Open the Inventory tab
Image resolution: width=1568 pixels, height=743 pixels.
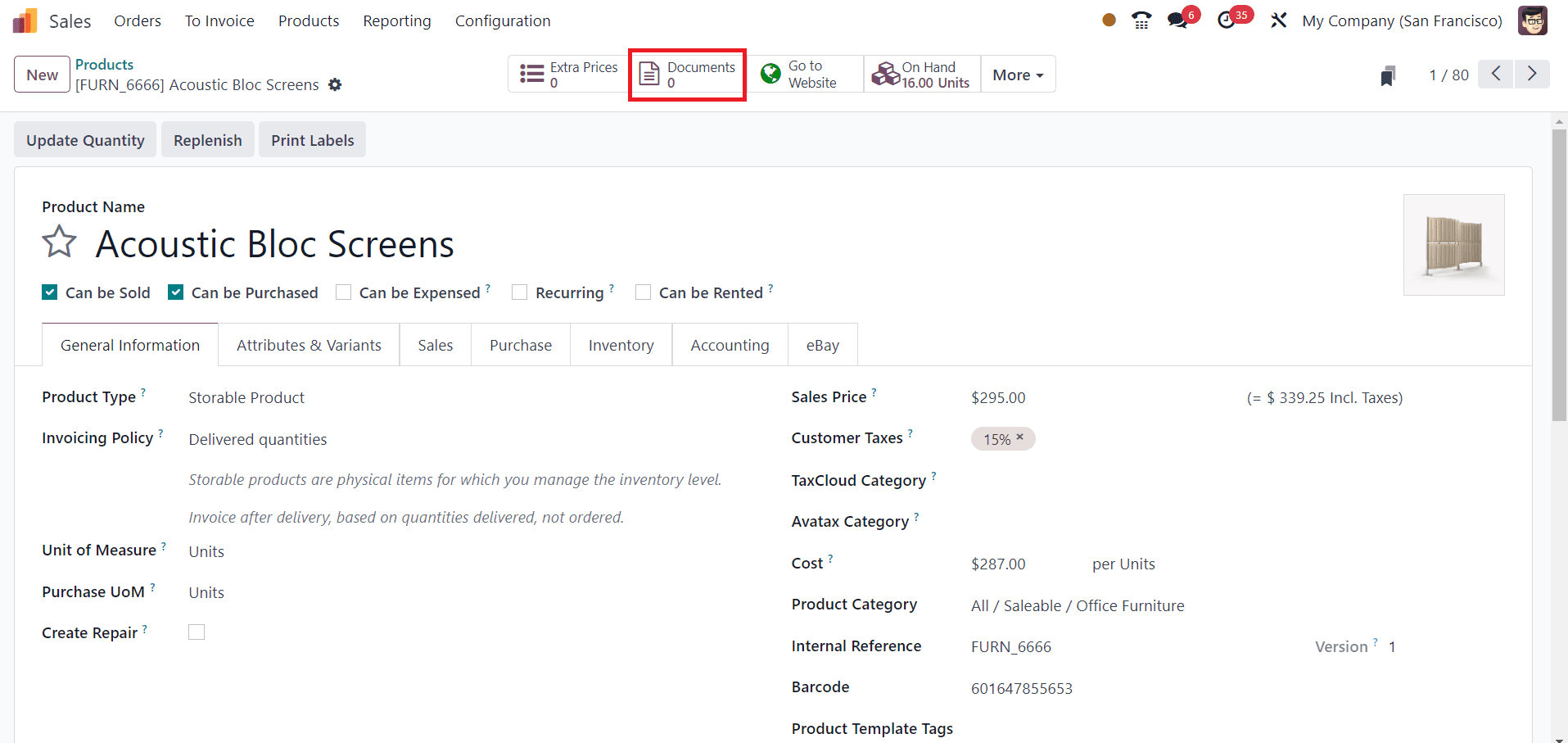[621, 346]
